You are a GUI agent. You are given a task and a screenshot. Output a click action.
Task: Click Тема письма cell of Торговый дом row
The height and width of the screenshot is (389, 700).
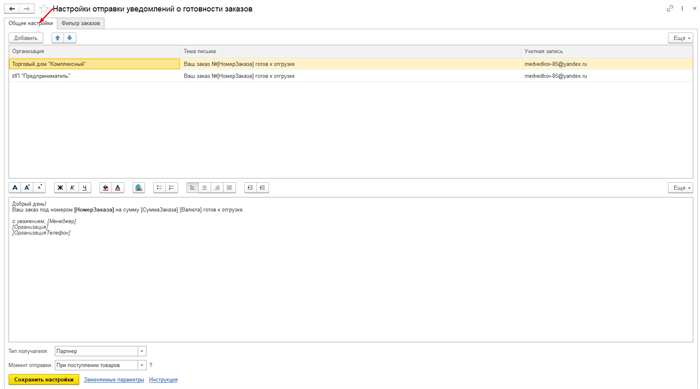click(x=351, y=64)
